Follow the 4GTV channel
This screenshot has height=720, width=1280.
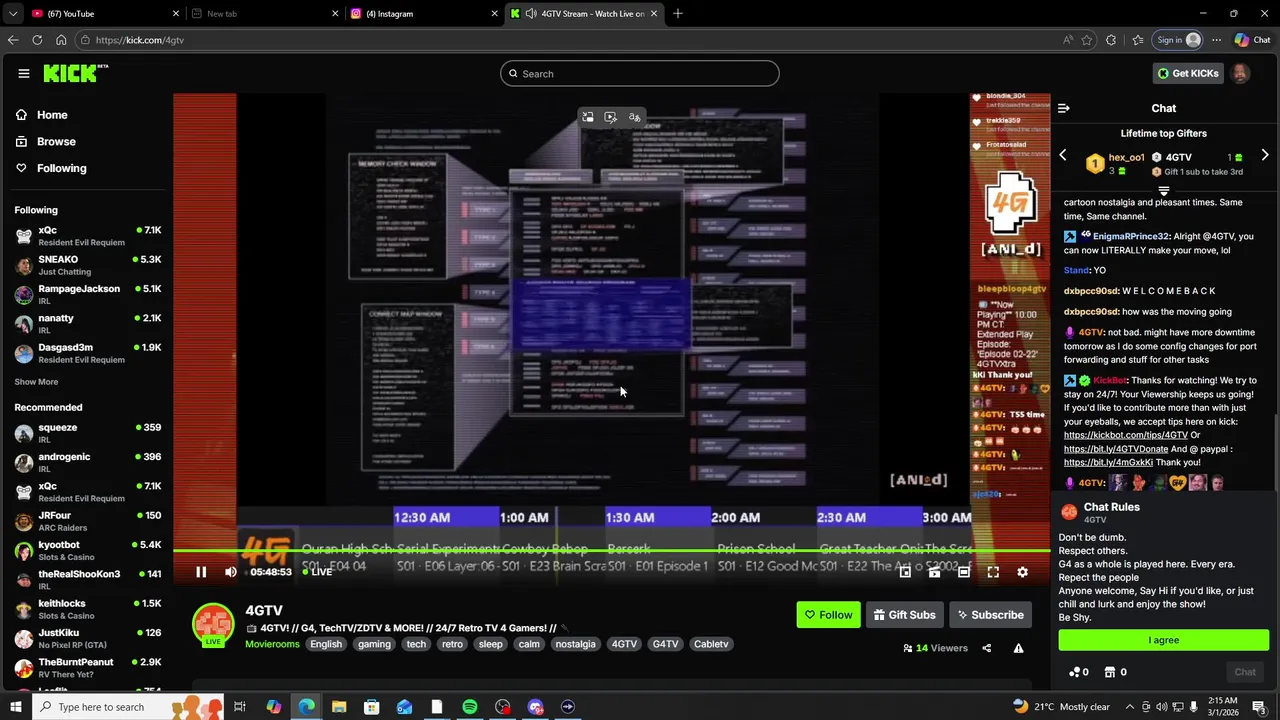click(x=828, y=615)
